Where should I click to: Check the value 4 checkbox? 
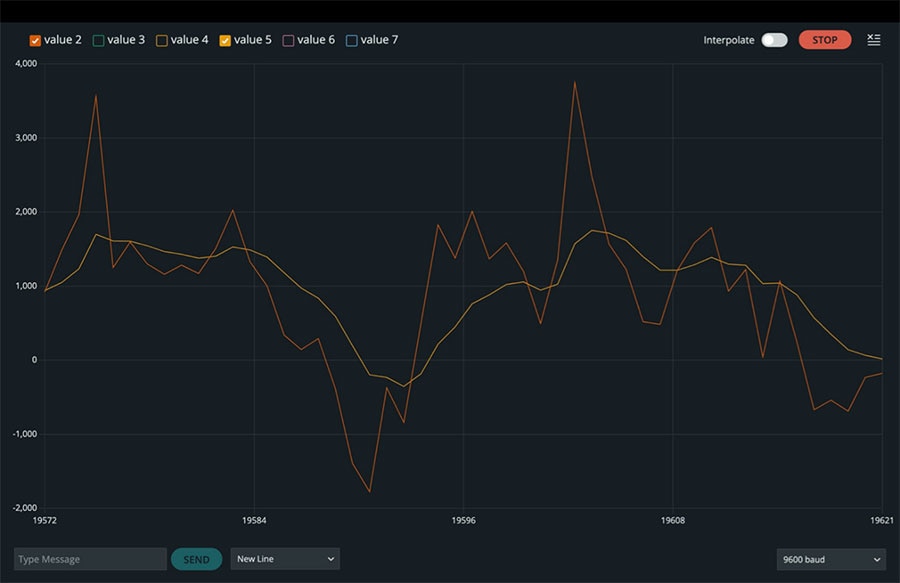(162, 40)
